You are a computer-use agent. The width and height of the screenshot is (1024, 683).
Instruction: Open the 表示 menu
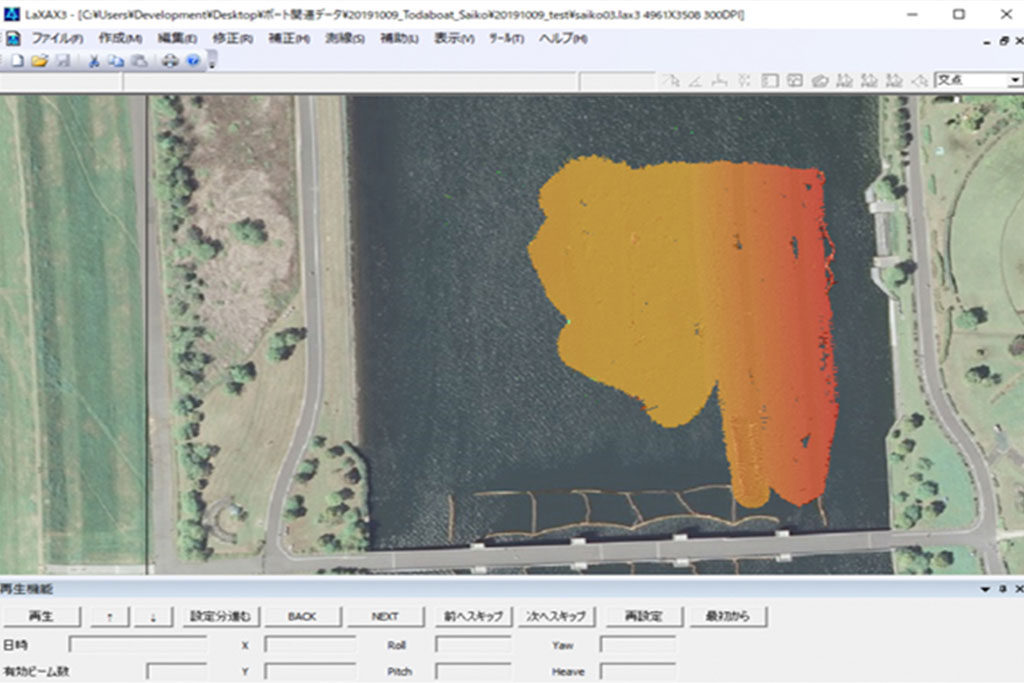click(453, 38)
